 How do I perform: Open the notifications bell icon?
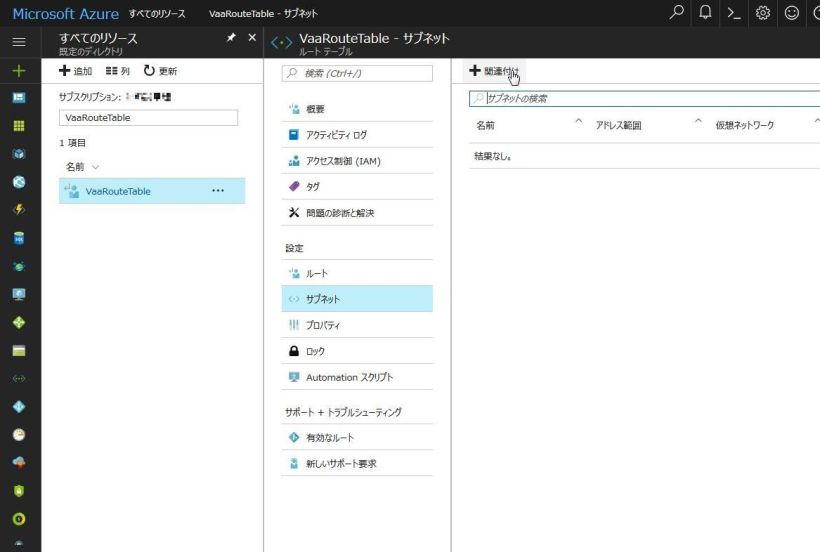click(x=705, y=13)
